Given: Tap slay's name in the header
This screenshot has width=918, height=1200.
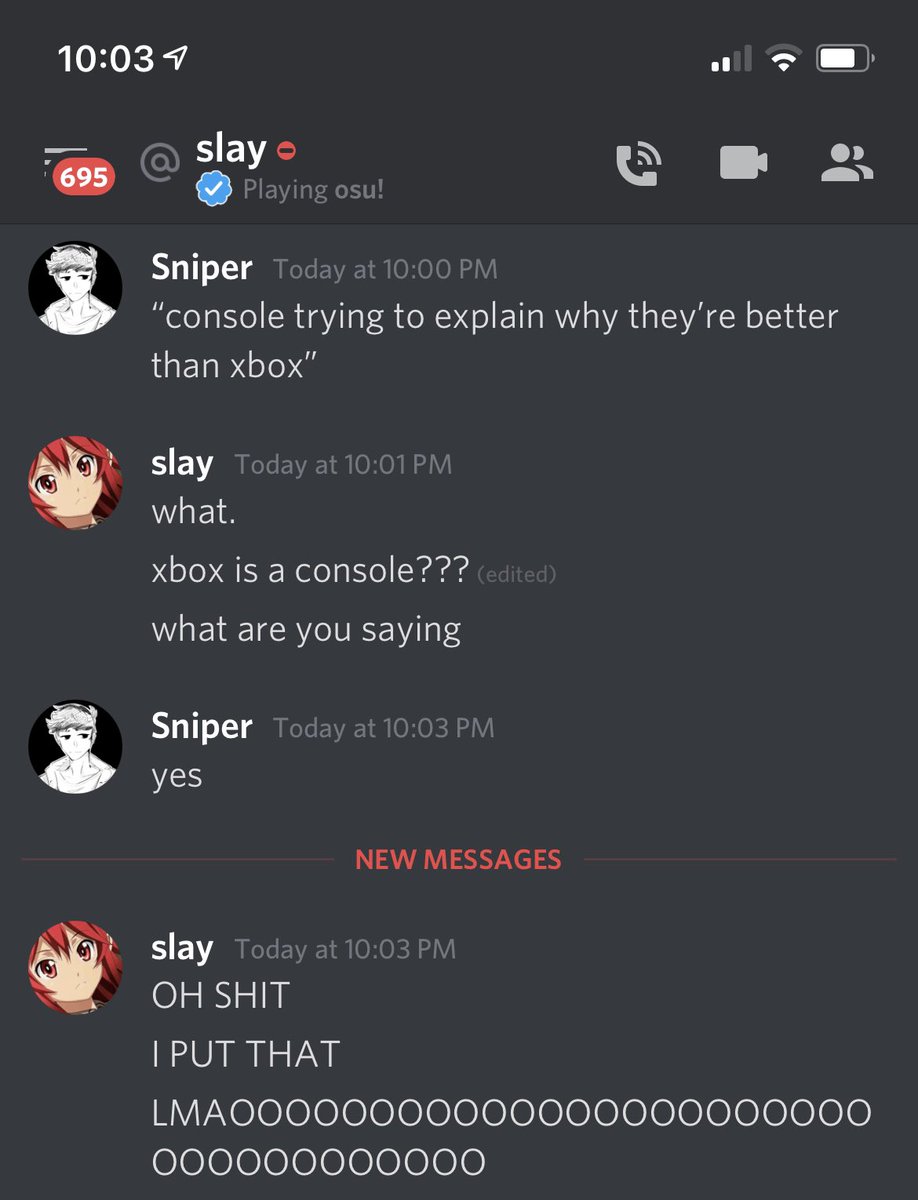Looking at the screenshot, I should click(231, 150).
